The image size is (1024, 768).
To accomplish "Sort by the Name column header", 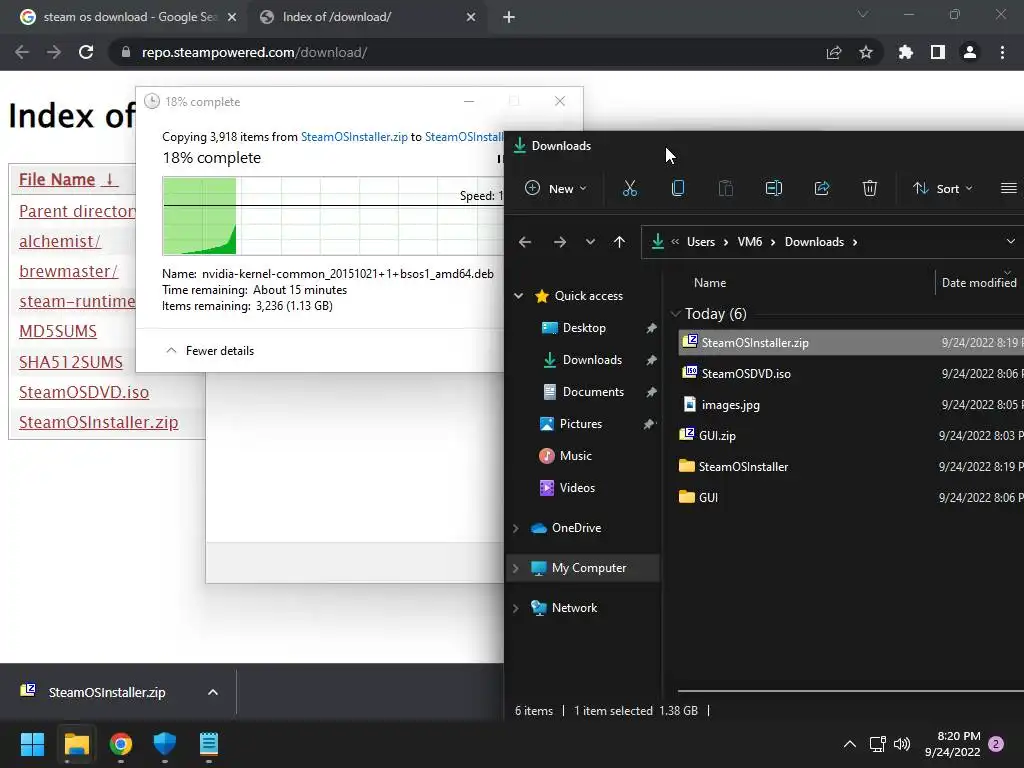I will [x=710, y=283].
